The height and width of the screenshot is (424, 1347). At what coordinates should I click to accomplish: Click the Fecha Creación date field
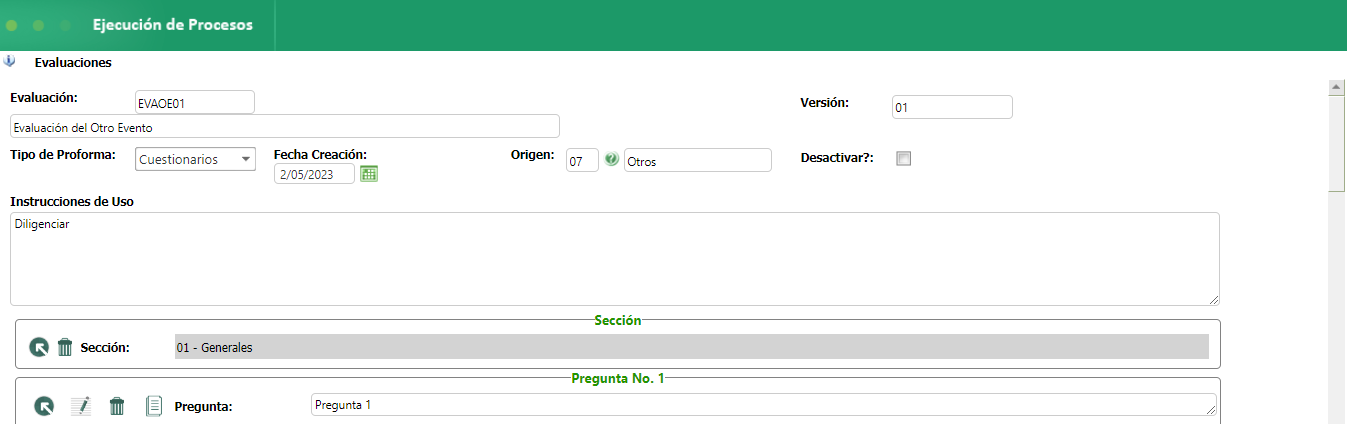point(314,173)
